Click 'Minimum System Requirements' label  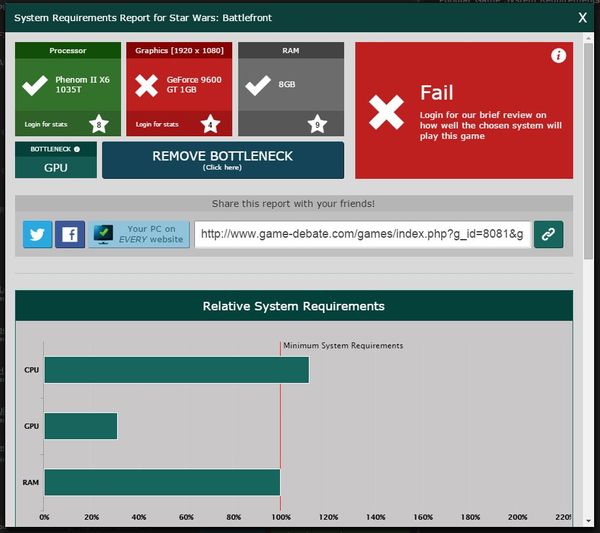click(343, 346)
